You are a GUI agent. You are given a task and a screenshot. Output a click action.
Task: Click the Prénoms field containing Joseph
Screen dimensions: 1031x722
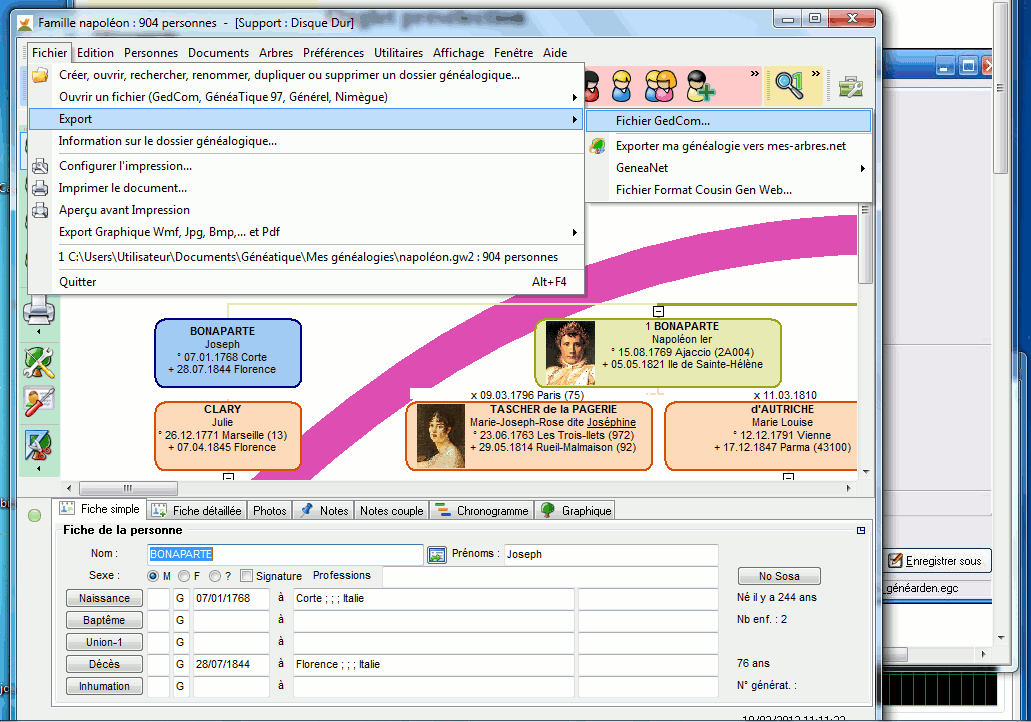pos(611,554)
